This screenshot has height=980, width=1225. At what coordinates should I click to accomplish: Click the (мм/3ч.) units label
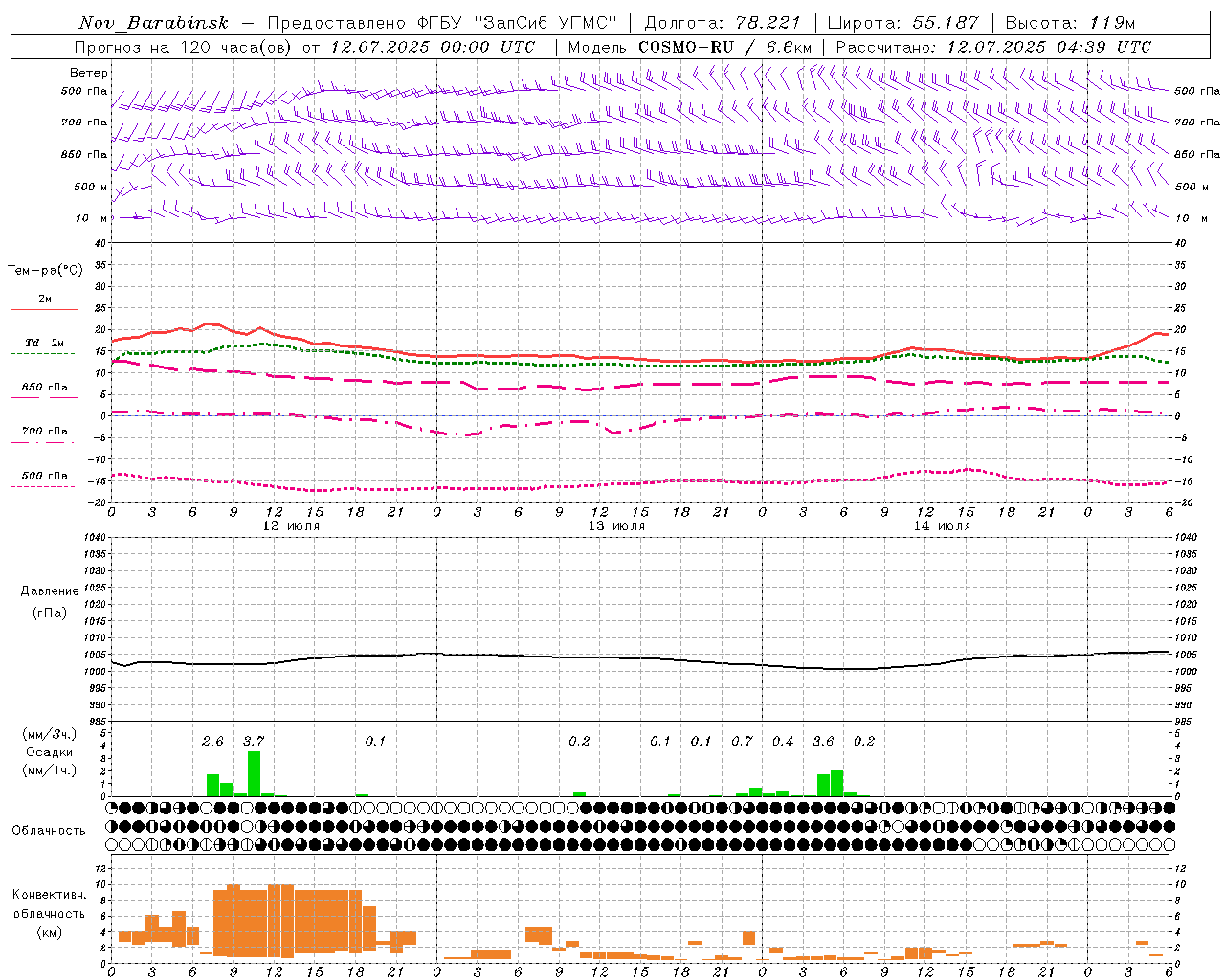tap(49, 734)
